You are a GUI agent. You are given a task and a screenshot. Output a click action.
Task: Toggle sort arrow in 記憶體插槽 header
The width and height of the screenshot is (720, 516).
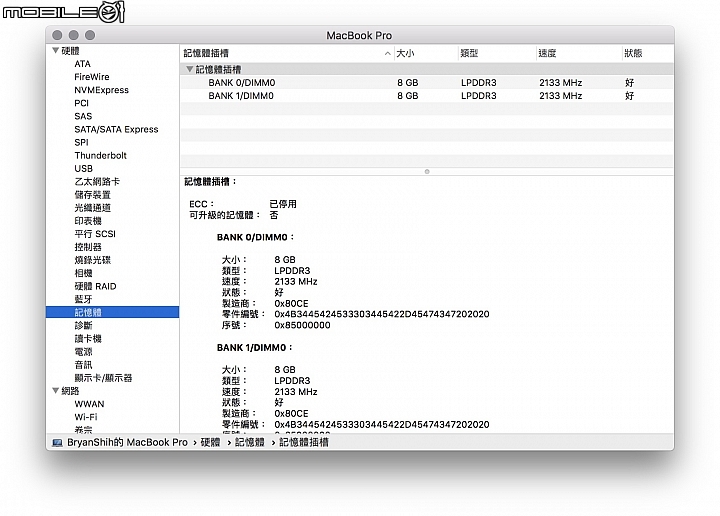(388, 53)
